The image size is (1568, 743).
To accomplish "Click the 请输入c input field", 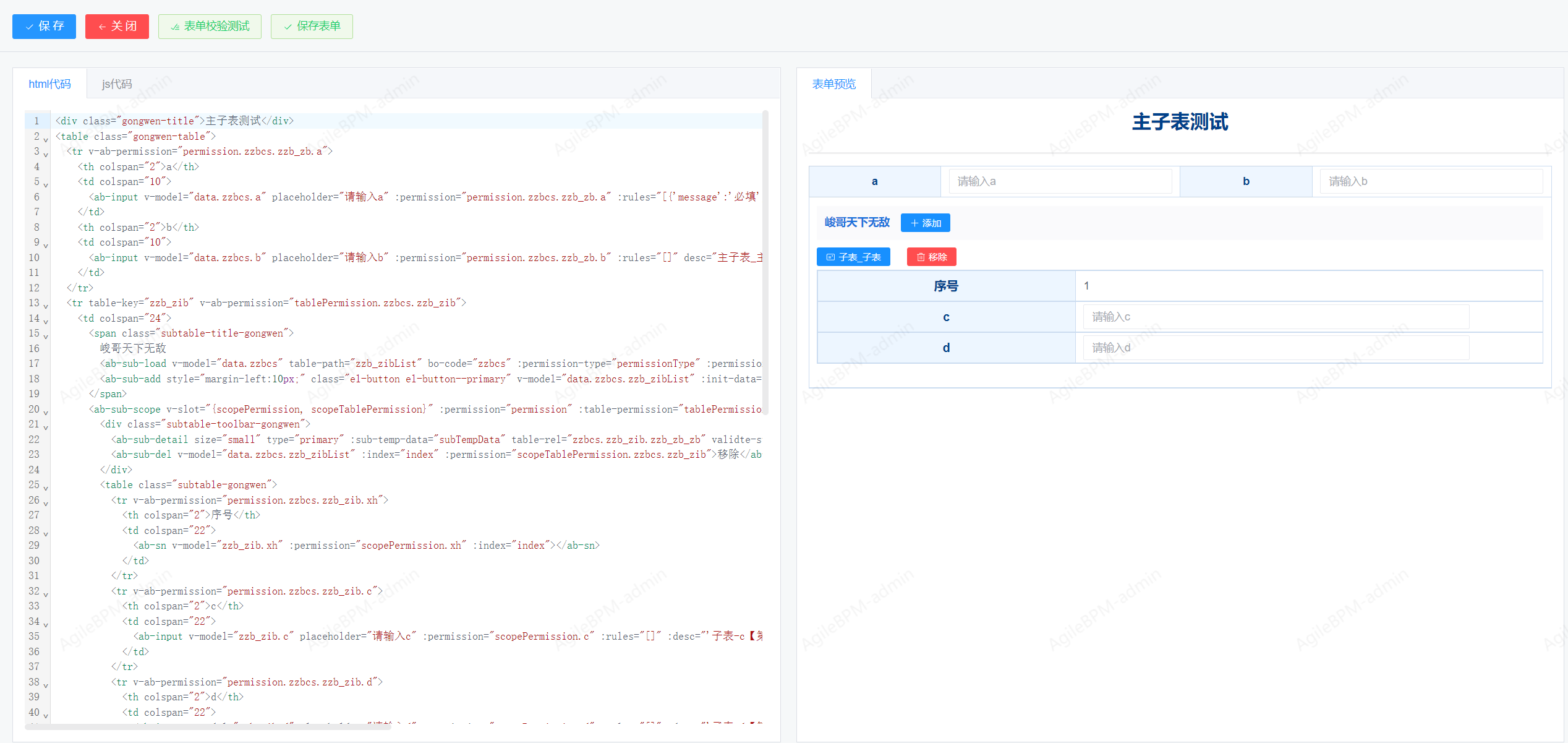I will (x=1276, y=317).
